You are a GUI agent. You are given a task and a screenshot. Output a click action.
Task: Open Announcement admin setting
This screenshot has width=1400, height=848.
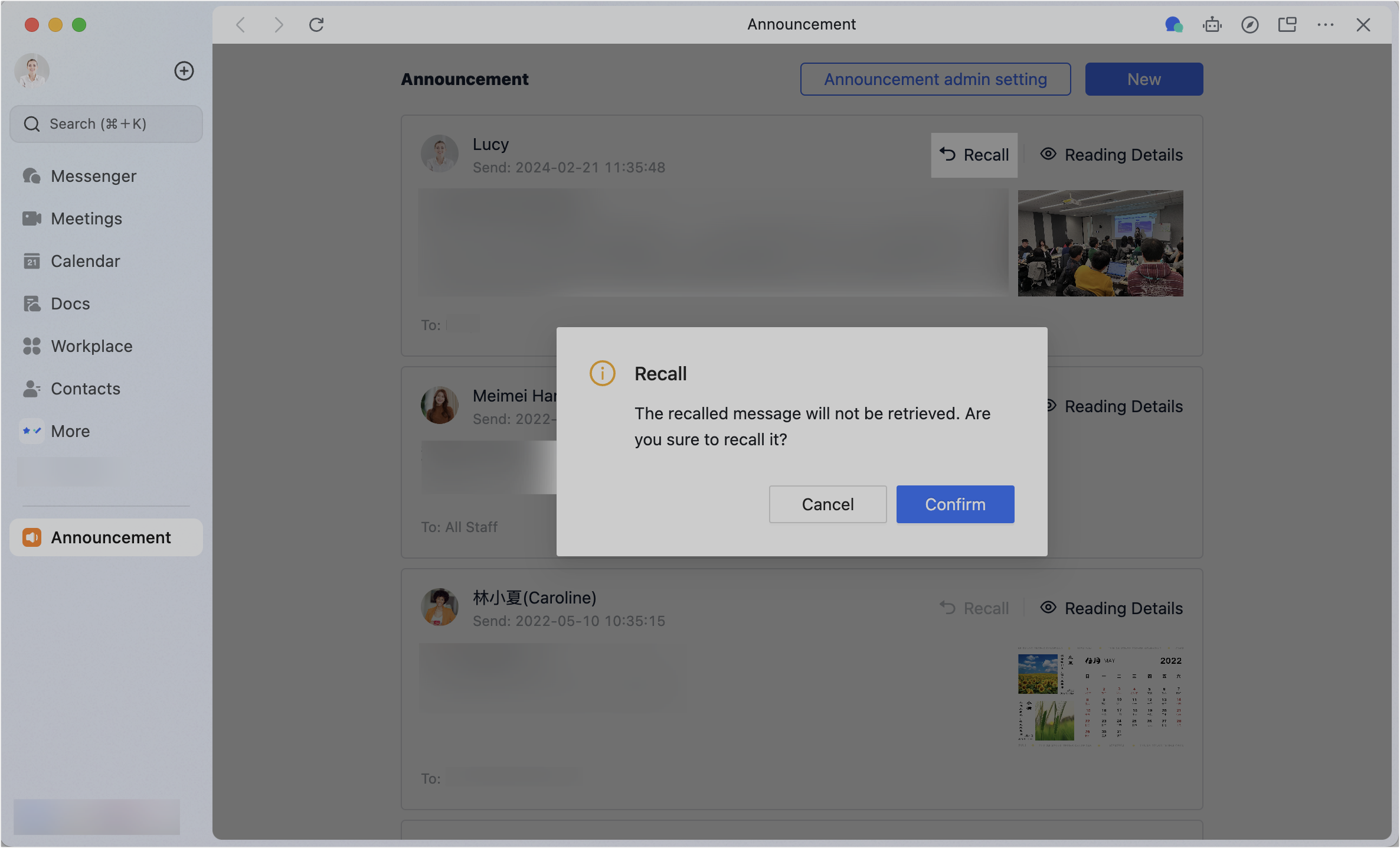(x=935, y=79)
